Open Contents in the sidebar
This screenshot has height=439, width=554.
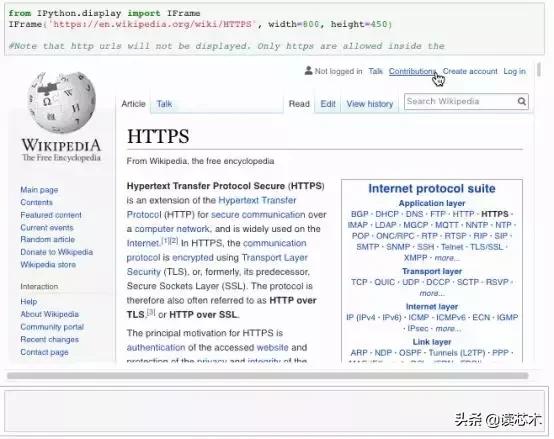[x=36, y=202]
